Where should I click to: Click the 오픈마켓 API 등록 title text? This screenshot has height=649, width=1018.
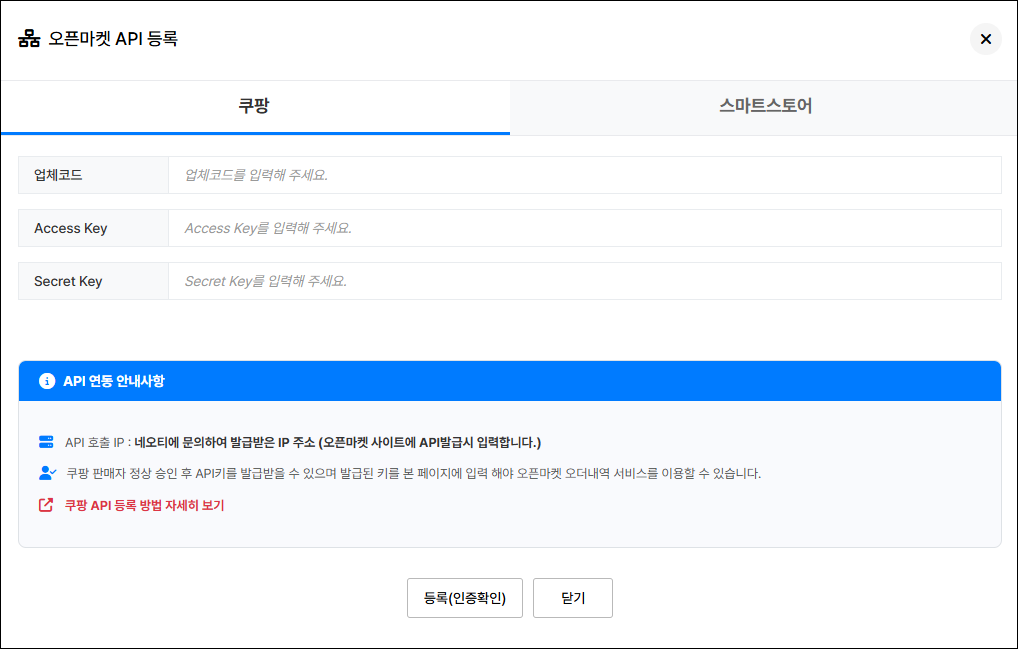point(113,39)
